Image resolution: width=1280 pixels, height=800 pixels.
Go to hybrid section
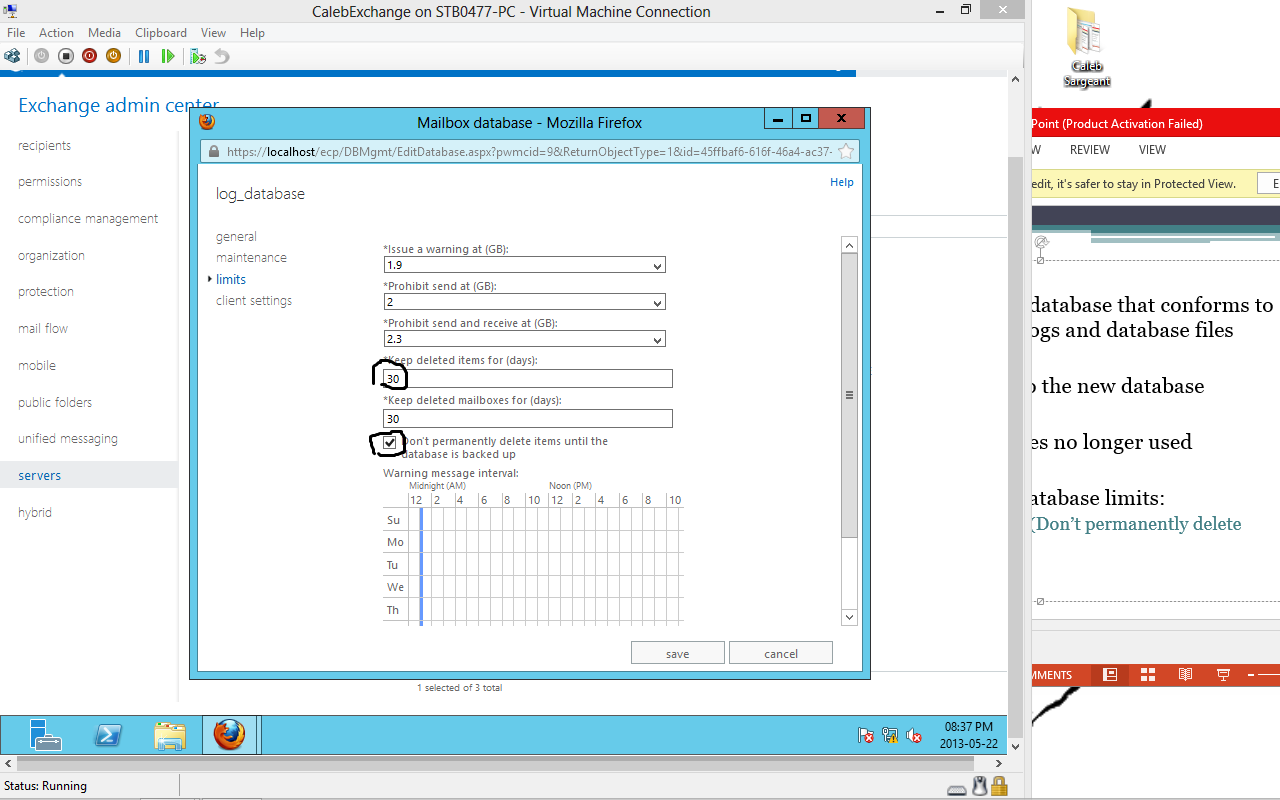tap(35, 513)
